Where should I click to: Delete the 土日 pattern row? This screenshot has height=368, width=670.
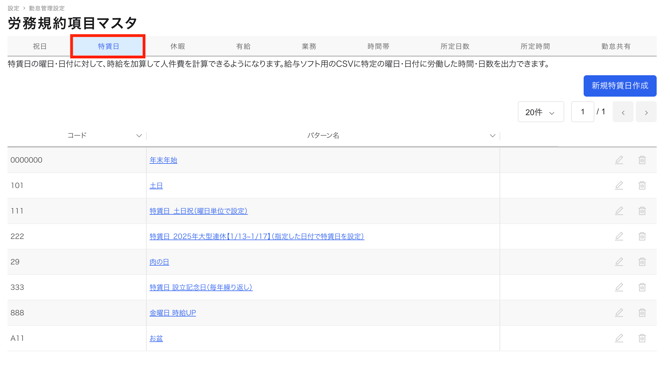(x=642, y=185)
